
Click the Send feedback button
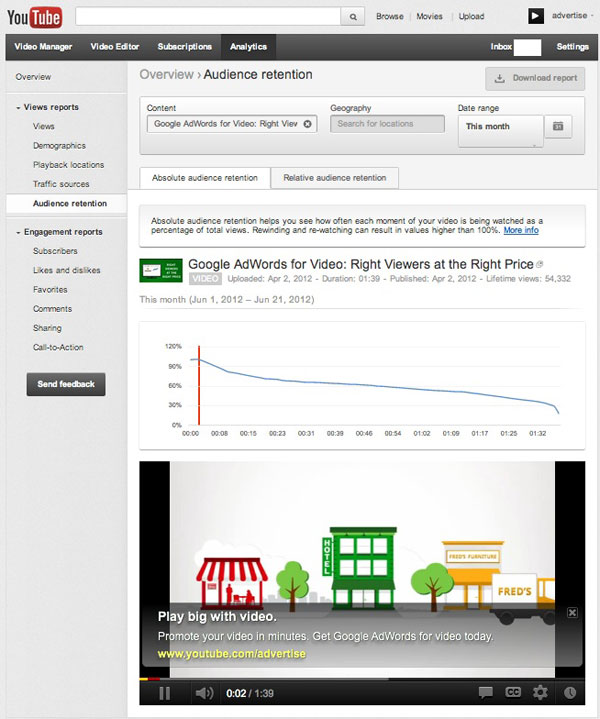(x=66, y=384)
